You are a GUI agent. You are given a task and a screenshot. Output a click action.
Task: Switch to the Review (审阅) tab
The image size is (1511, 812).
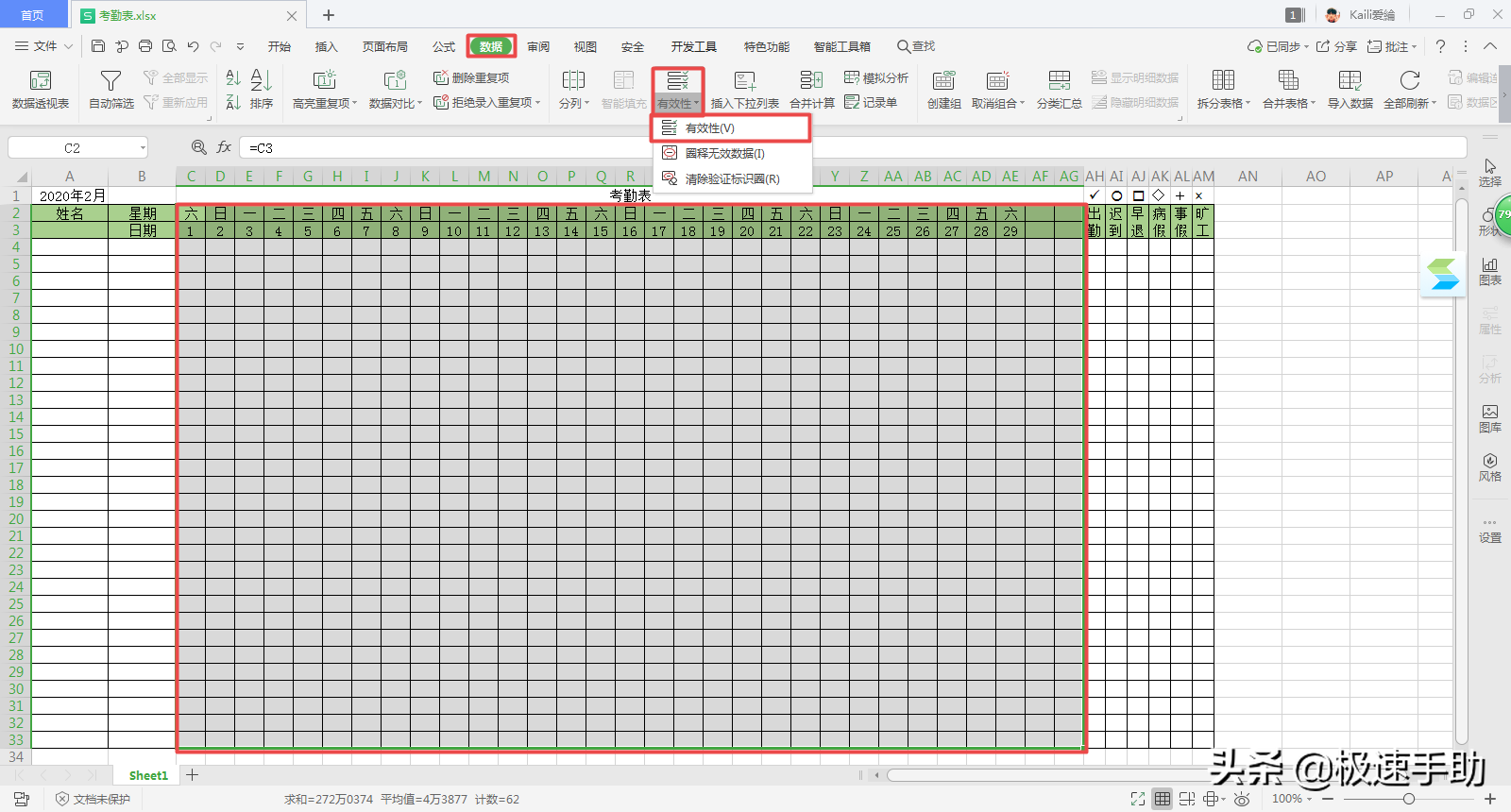(538, 46)
